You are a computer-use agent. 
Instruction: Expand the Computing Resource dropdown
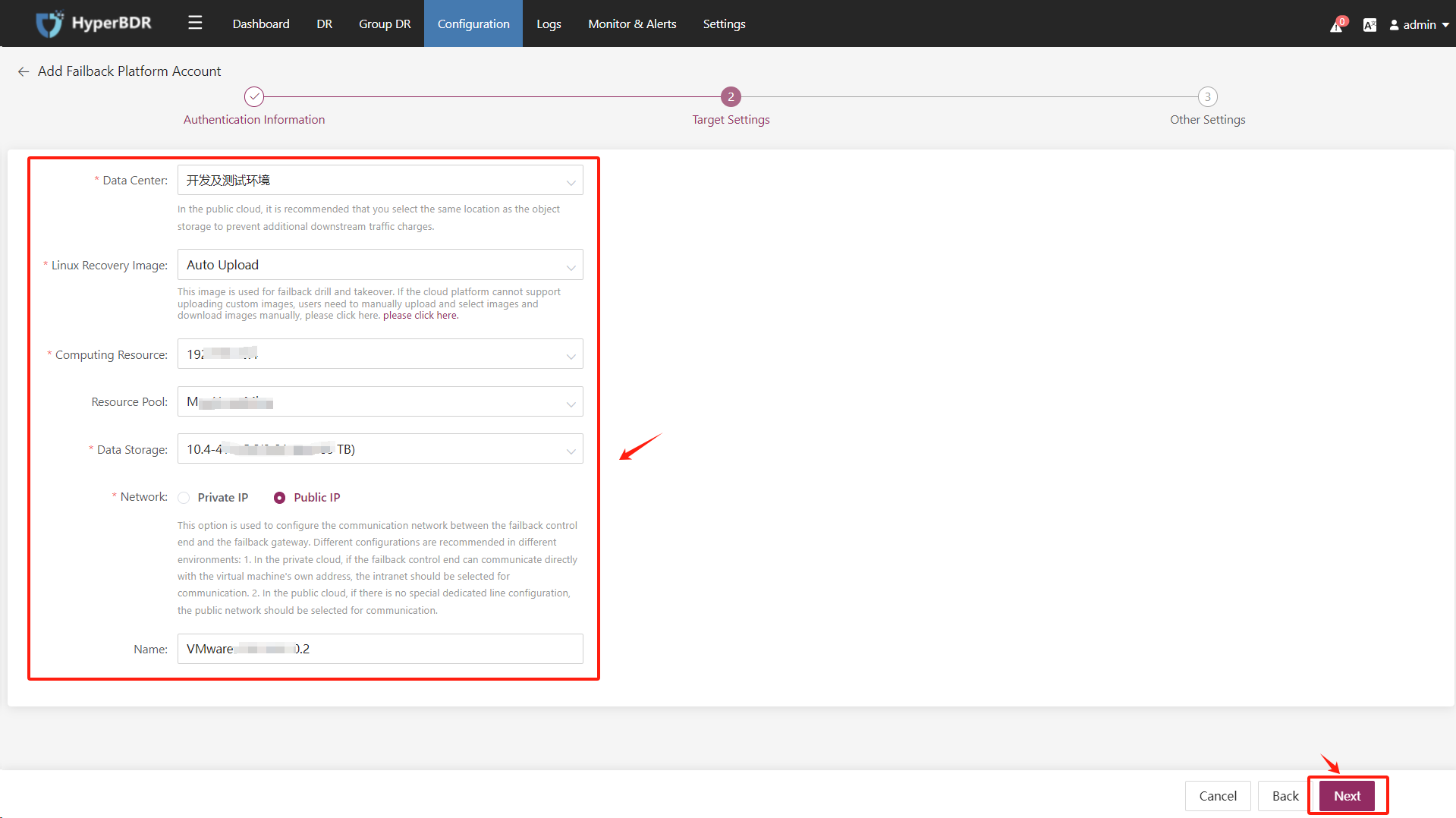click(380, 354)
